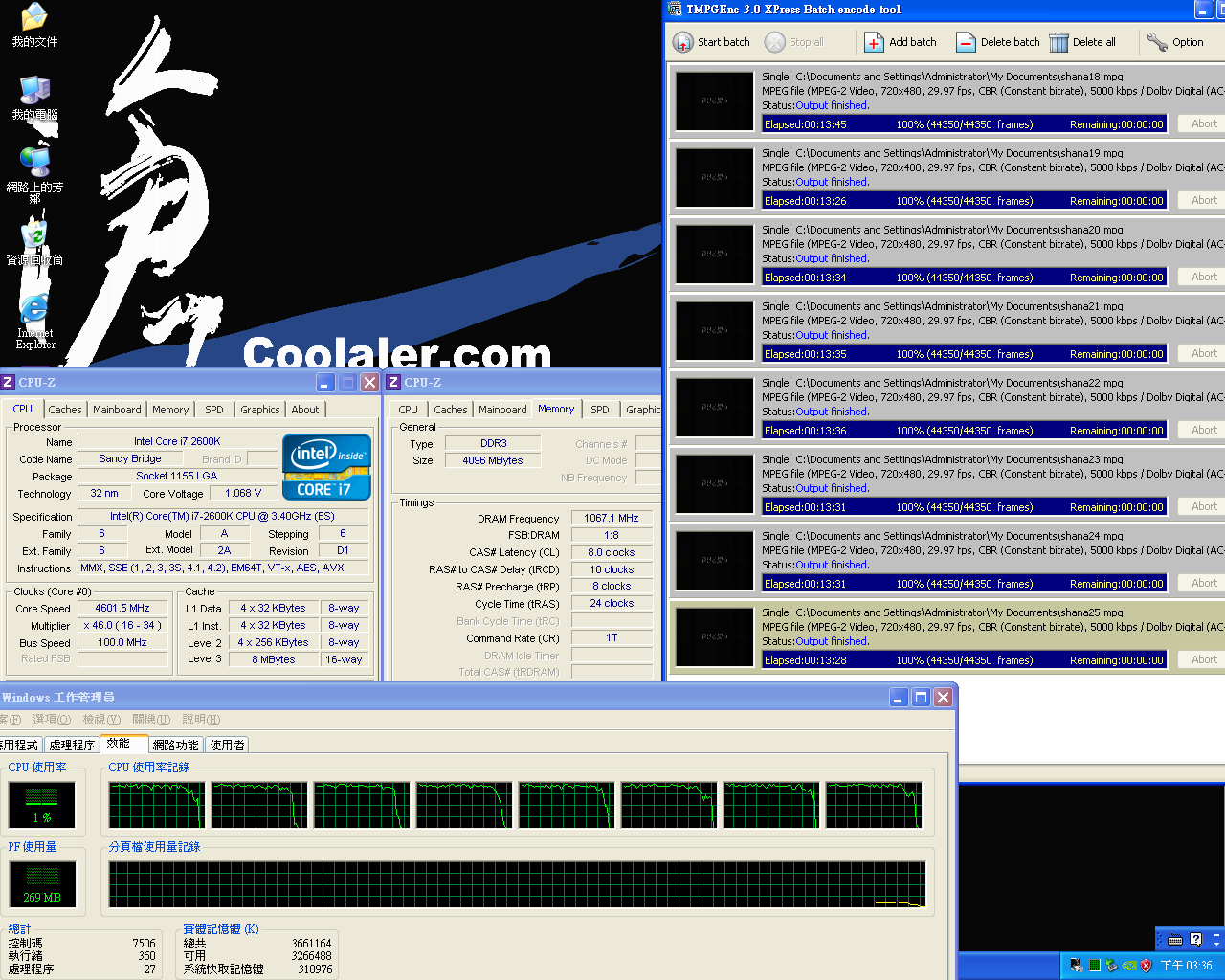This screenshot has width=1225, height=980.
Task: Open 檢視(V) menu in Task Manager
Action: (x=101, y=720)
